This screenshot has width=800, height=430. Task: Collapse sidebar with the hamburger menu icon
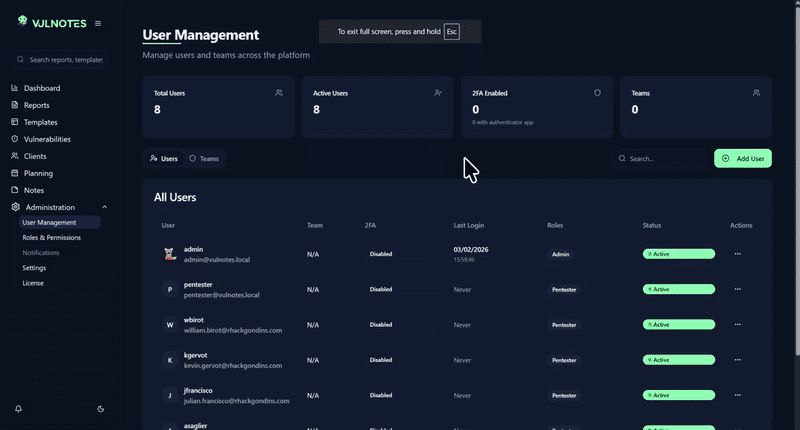click(97, 23)
